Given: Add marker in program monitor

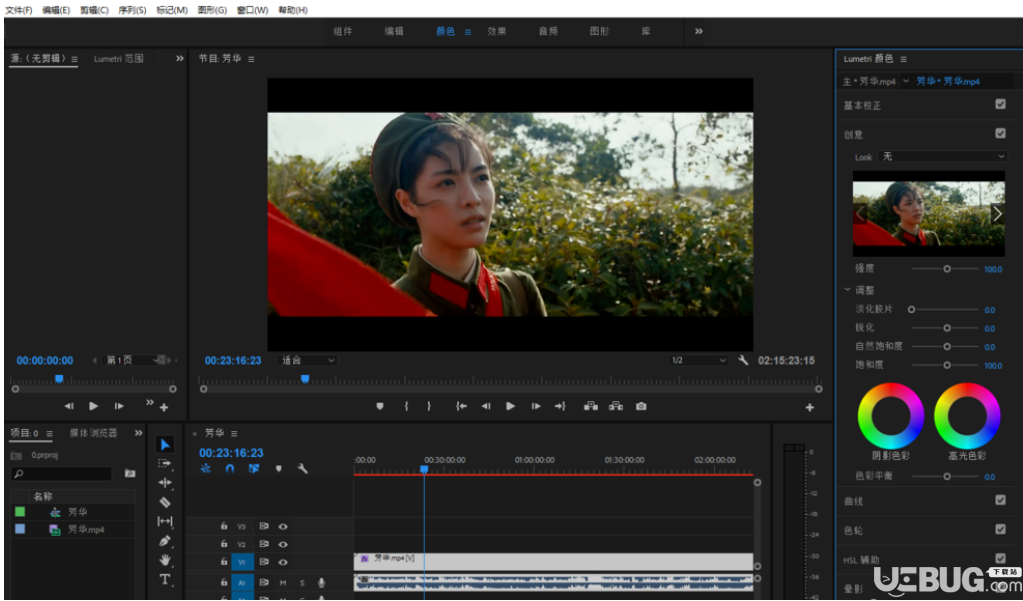Looking at the screenshot, I should point(380,406).
